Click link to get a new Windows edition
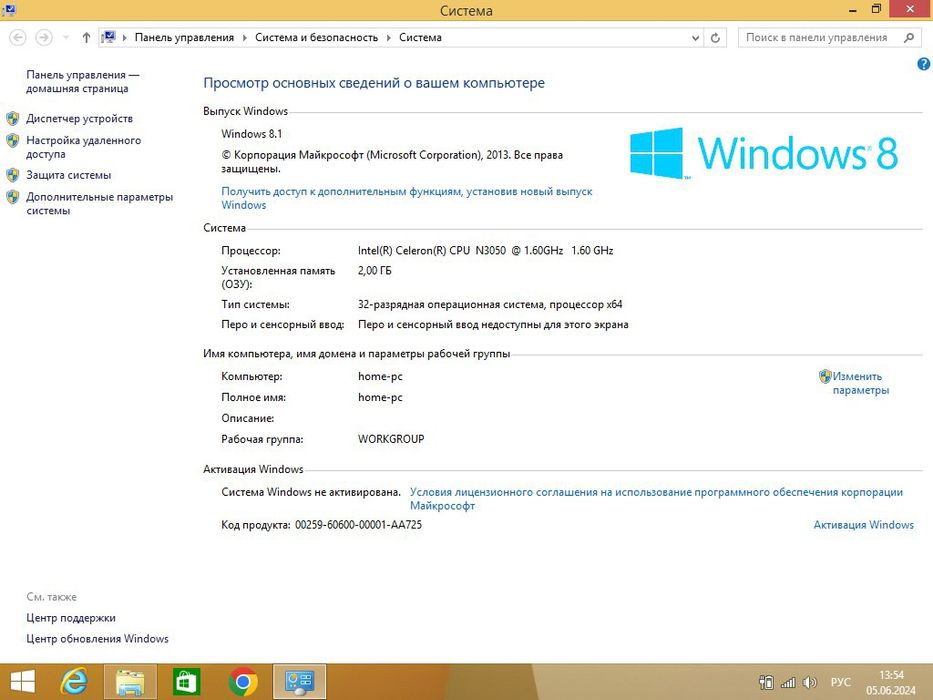The width and height of the screenshot is (933, 700). pyautogui.click(x=406, y=198)
